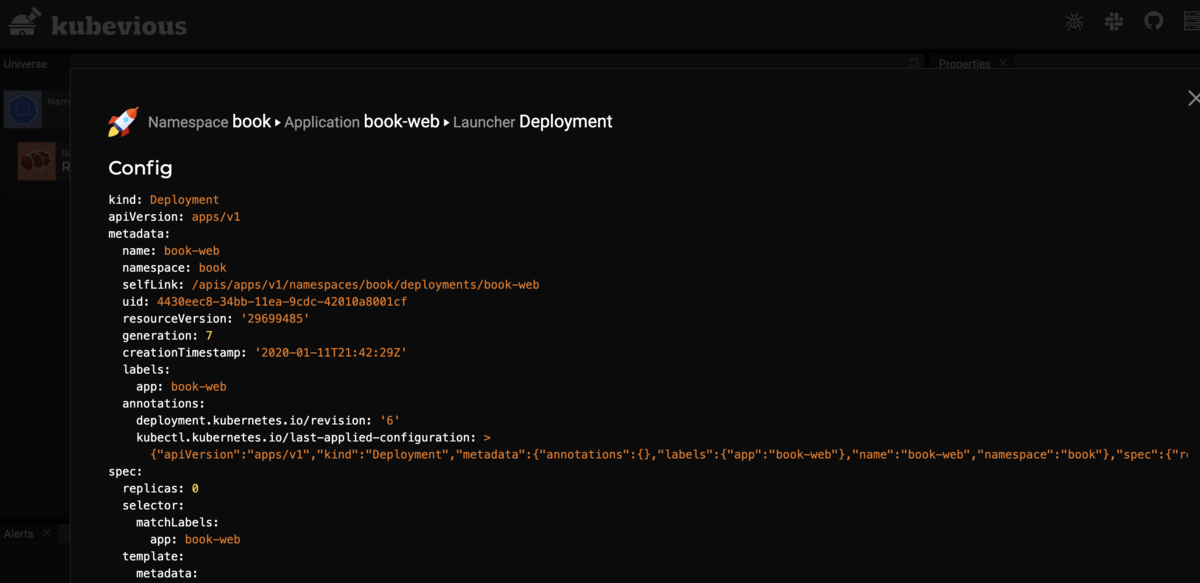Screen dimensions: 1200x583
Task: Switch to the Properties tab
Action: tap(964, 64)
